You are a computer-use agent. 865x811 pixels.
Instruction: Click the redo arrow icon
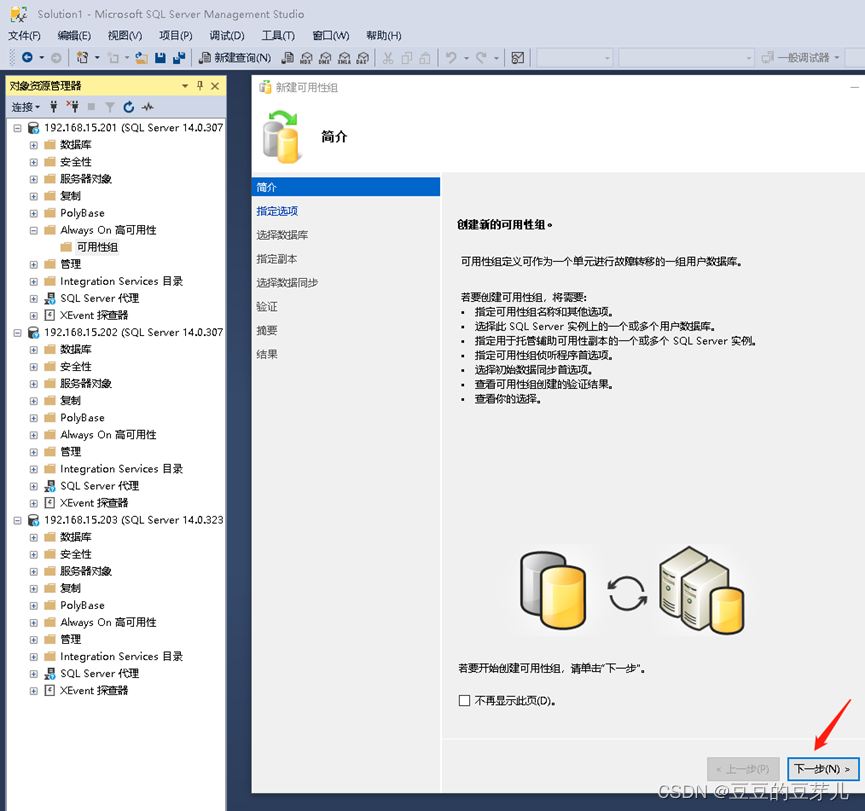click(481, 57)
